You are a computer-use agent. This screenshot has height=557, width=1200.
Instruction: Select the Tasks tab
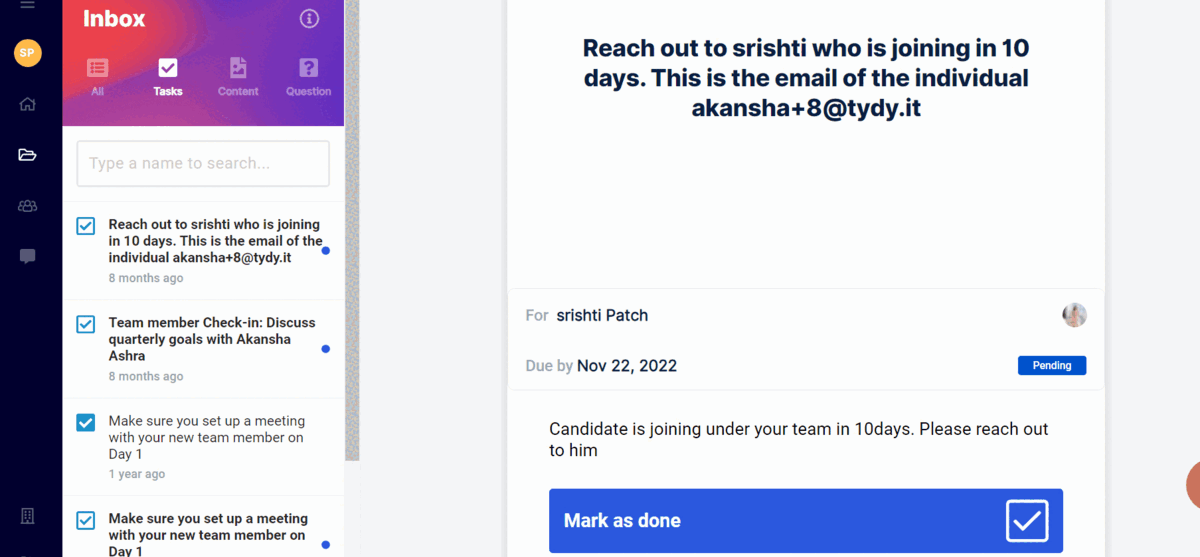coord(168,77)
